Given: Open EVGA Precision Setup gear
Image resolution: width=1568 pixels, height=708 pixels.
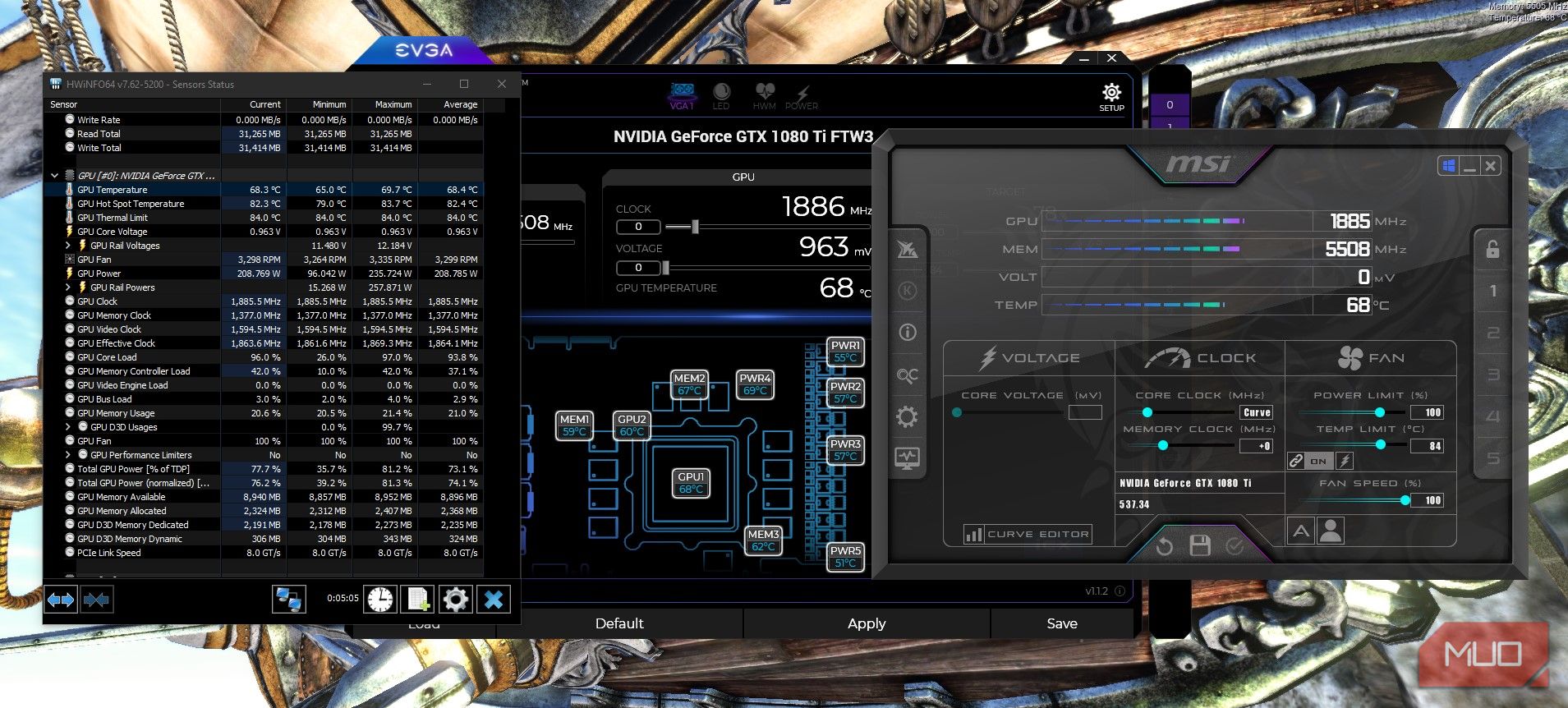Looking at the screenshot, I should coord(1111,95).
